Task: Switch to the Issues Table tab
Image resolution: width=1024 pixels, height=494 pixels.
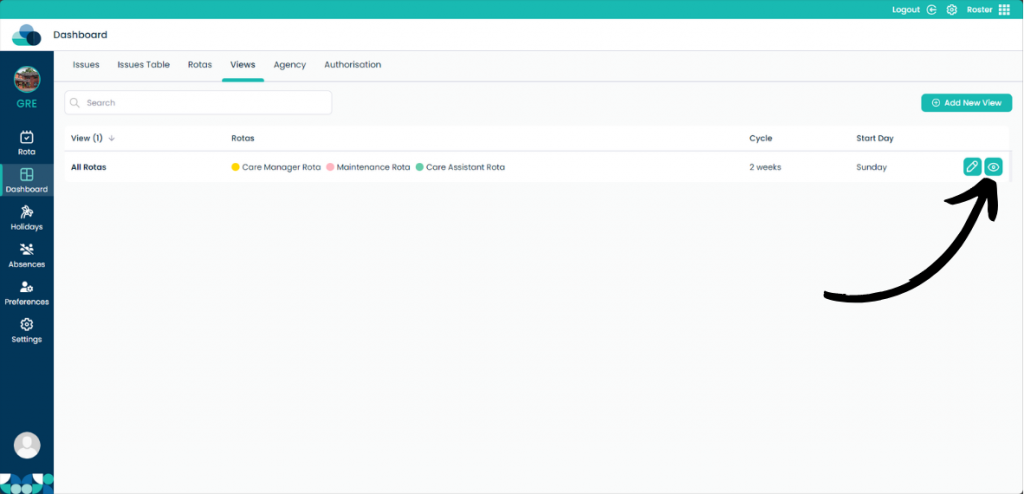Action: pyautogui.click(x=144, y=65)
